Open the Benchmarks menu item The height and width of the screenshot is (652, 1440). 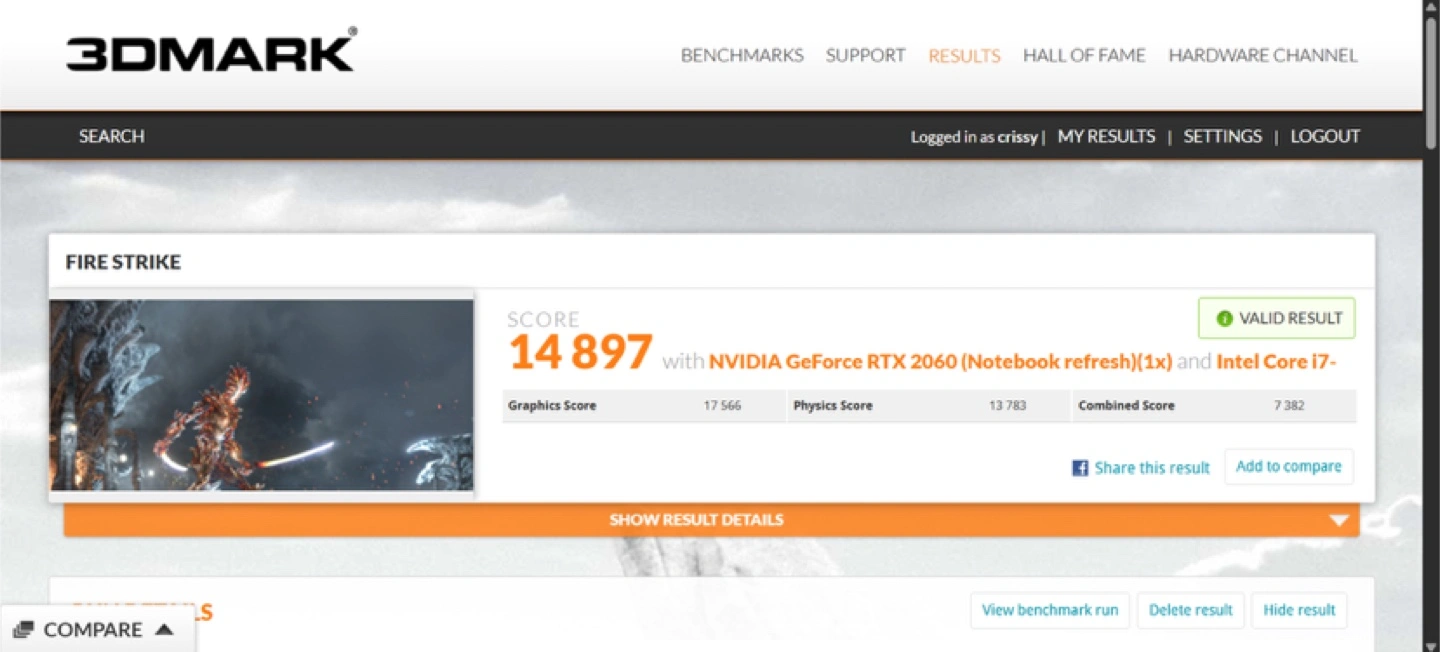click(x=742, y=56)
